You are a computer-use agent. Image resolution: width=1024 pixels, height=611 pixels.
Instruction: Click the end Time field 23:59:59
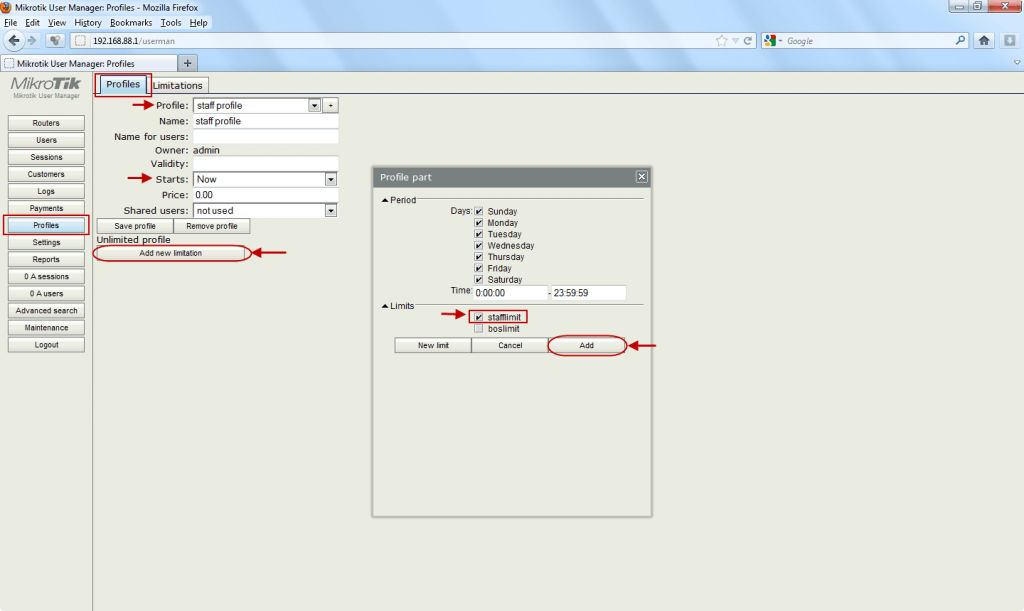point(589,293)
